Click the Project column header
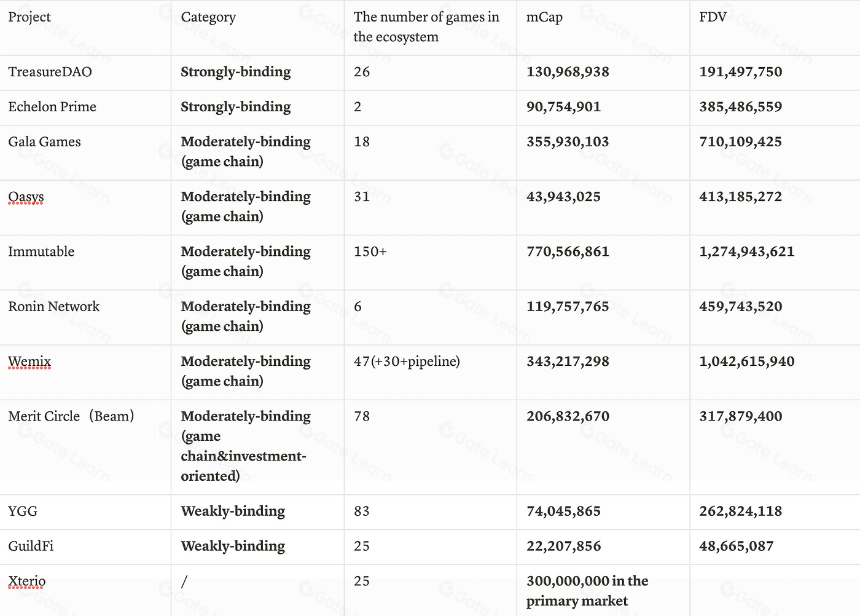Viewport: 860px width, 616px height. click(29, 17)
